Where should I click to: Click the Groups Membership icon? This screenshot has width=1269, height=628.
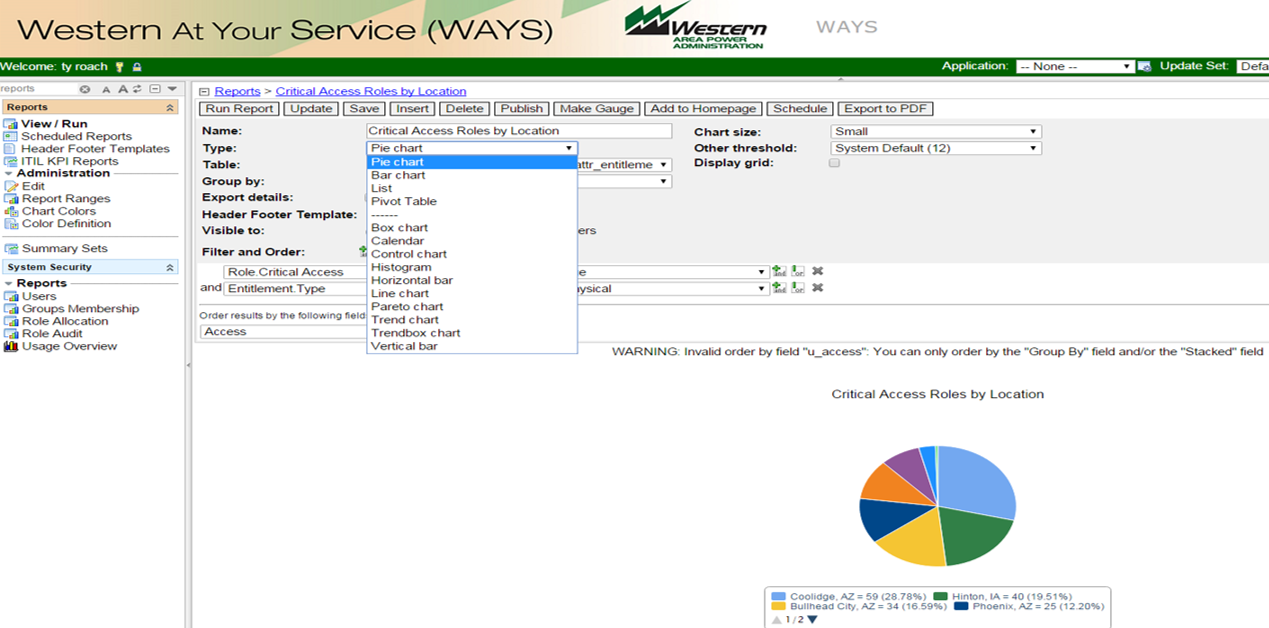11,309
